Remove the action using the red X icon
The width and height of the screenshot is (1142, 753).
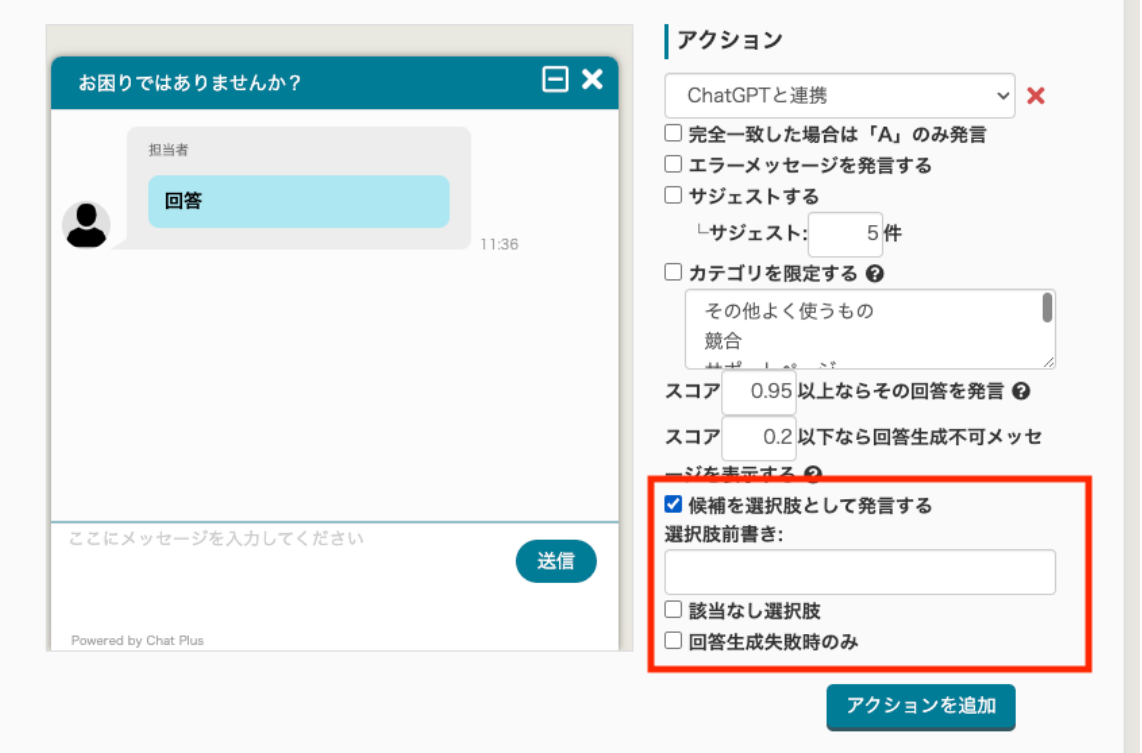(x=1036, y=96)
